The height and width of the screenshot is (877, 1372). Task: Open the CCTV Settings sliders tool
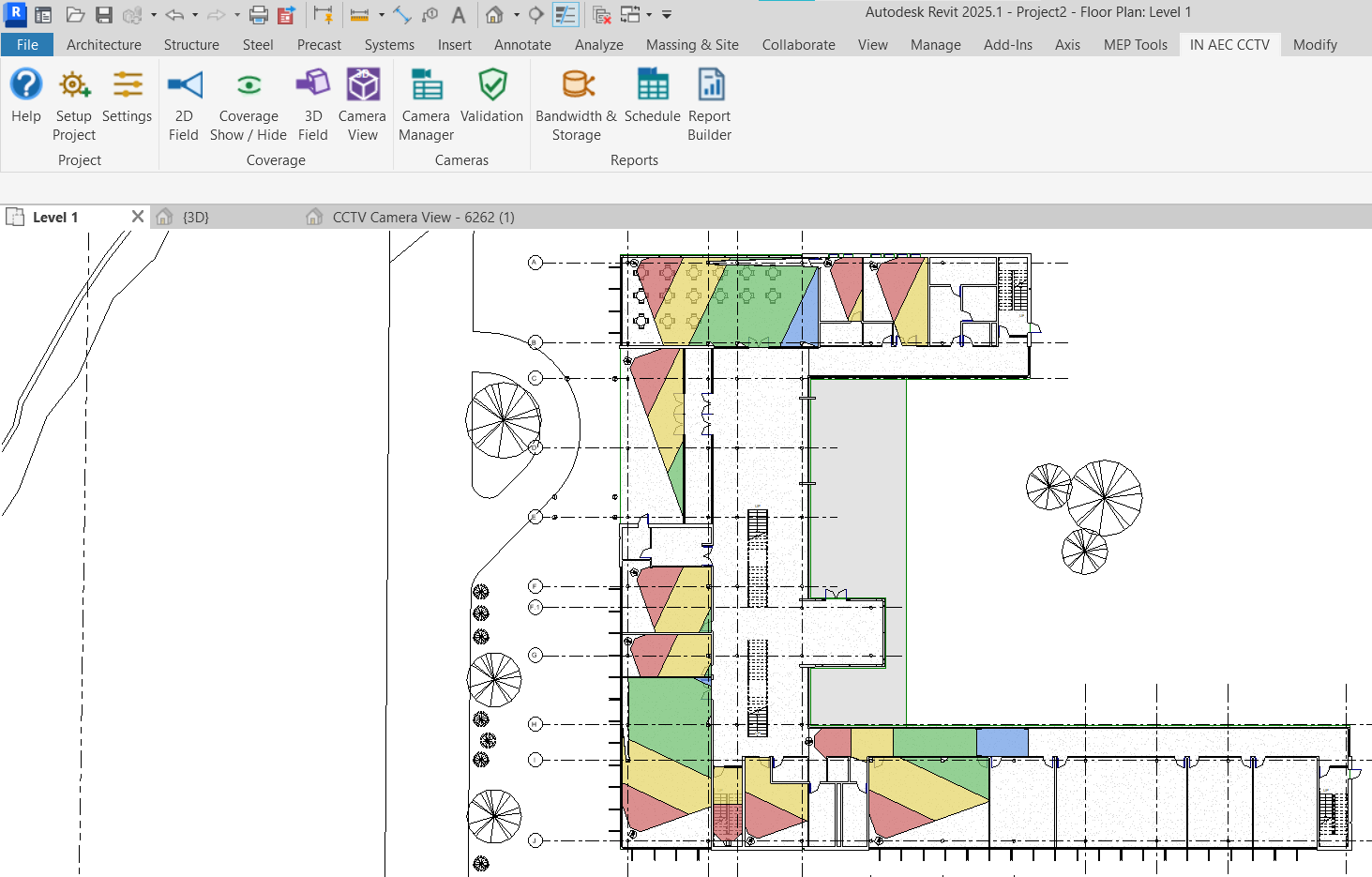coord(127,96)
